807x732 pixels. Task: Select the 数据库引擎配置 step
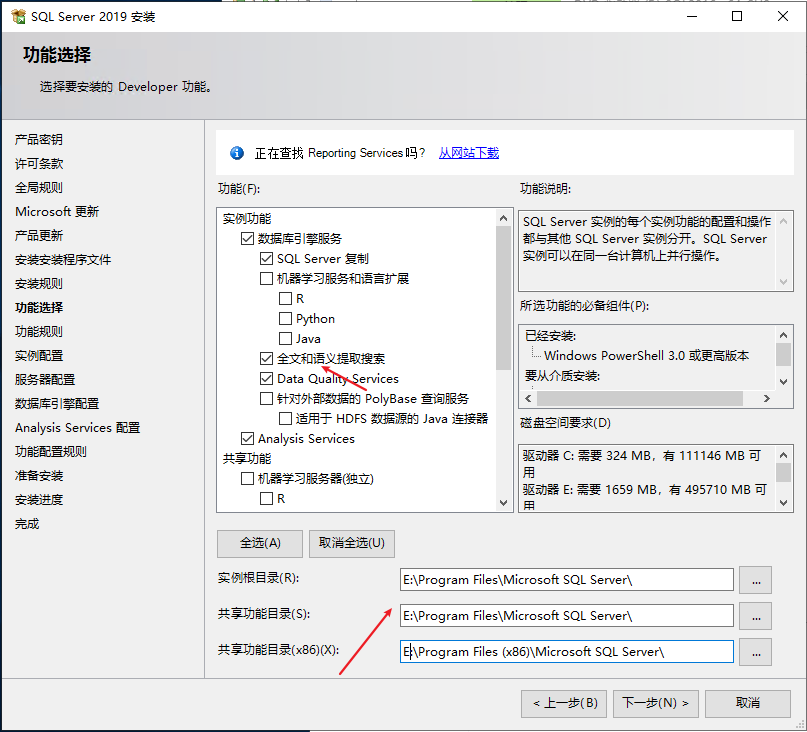pos(57,404)
